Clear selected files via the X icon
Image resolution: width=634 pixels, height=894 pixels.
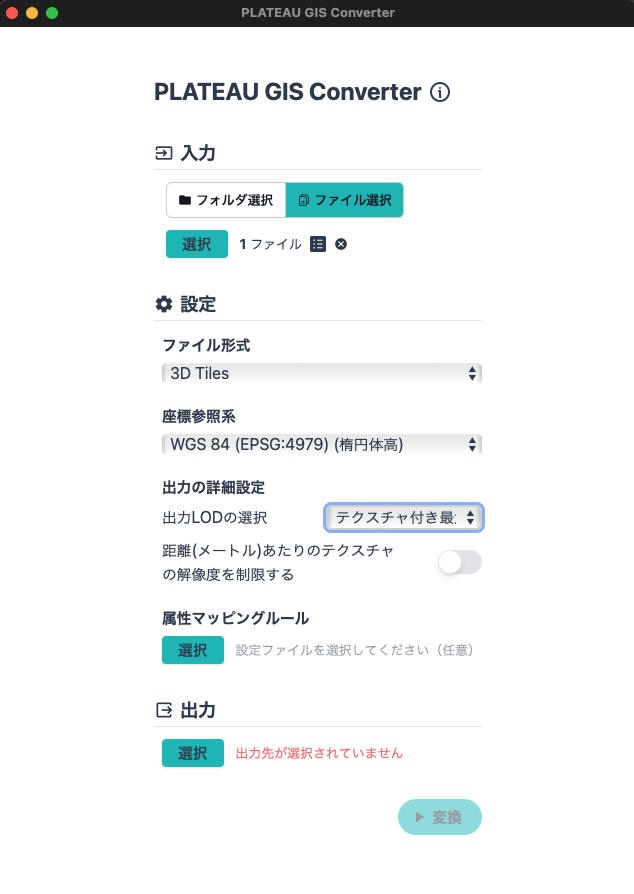pos(340,243)
